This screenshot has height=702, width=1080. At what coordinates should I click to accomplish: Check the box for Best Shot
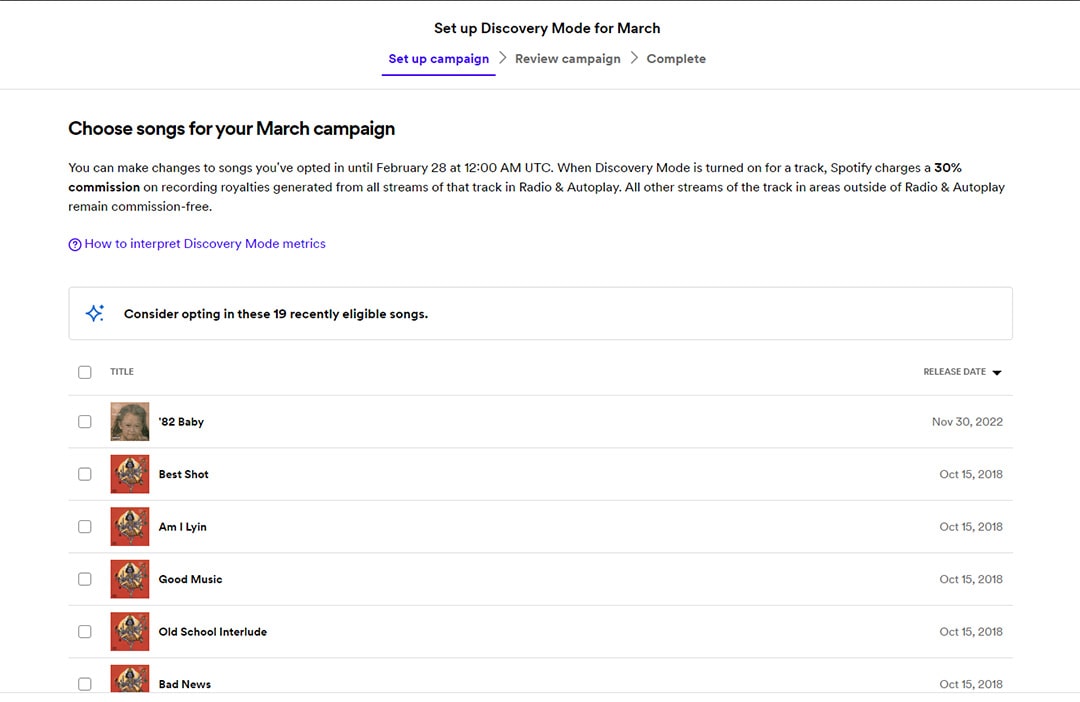click(x=85, y=474)
